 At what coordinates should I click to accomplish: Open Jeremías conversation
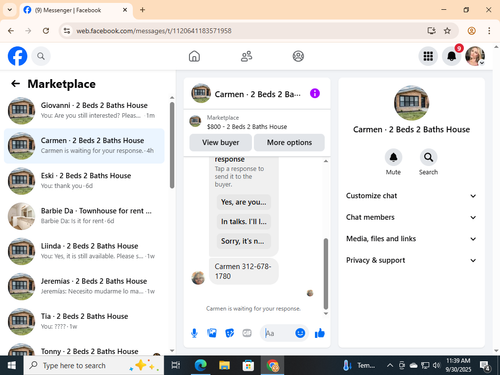(84, 286)
